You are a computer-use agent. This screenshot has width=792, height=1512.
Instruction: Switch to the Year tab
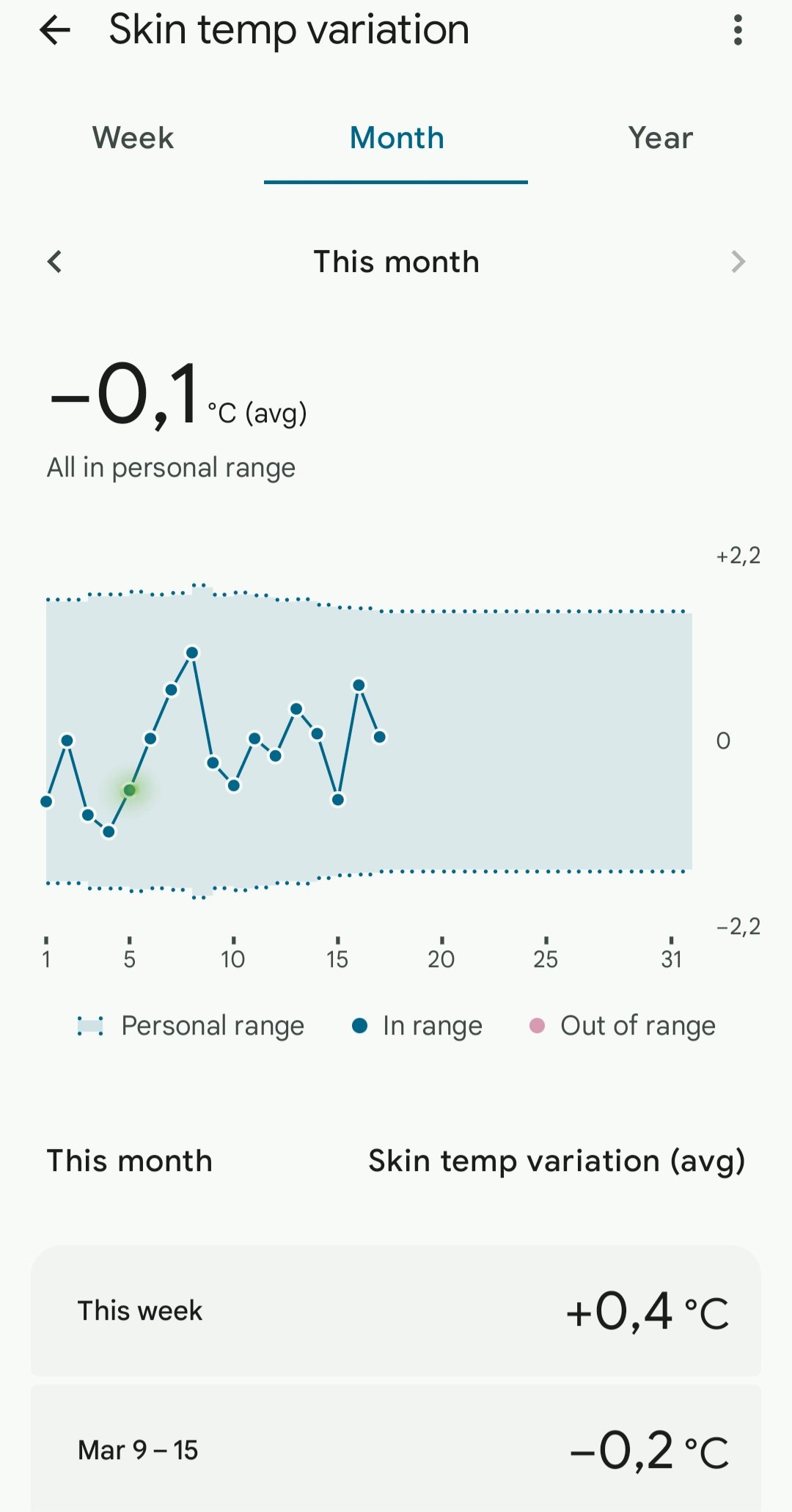pyautogui.click(x=660, y=138)
